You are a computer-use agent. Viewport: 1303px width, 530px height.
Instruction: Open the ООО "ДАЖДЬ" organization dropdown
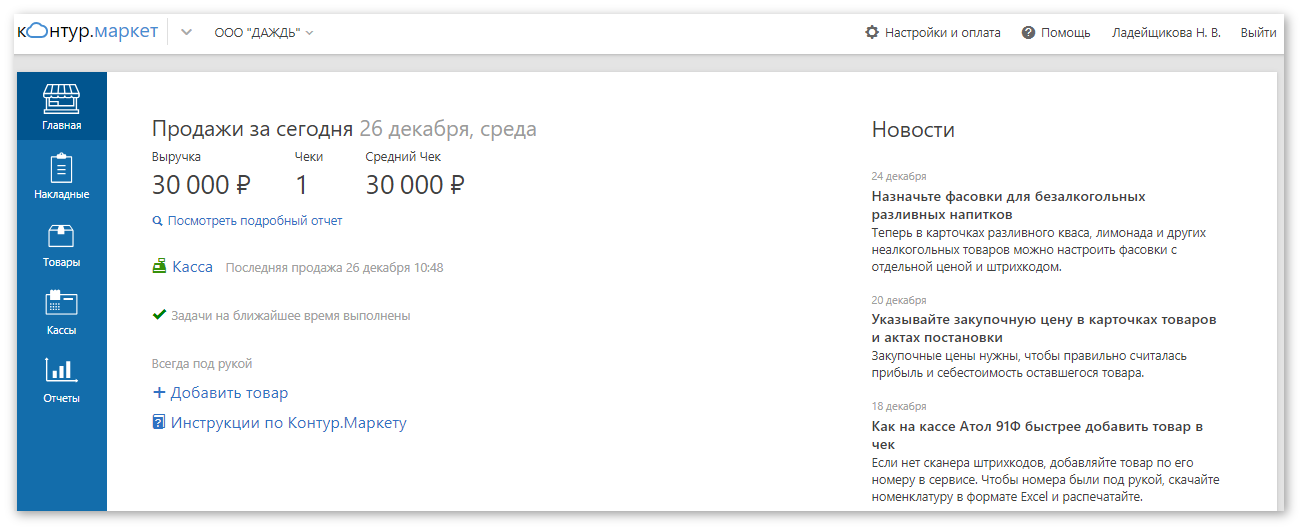pos(264,33)
